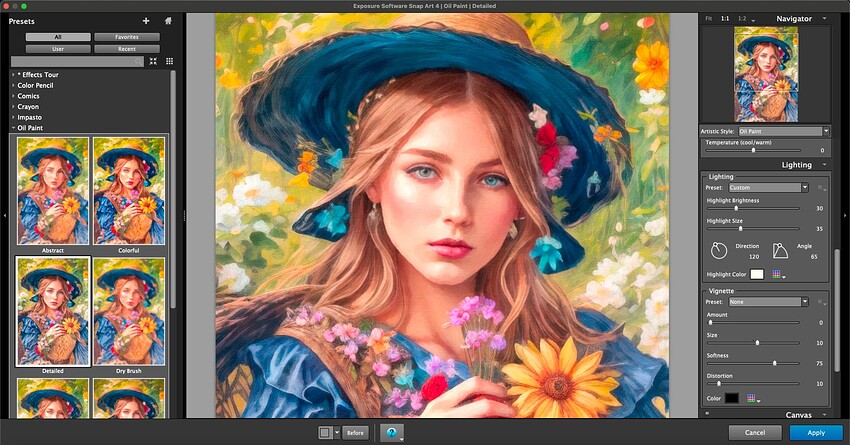The image size is (850, 445).
Task: Click the right settings panel scrollbar
Action: point(837,310)
